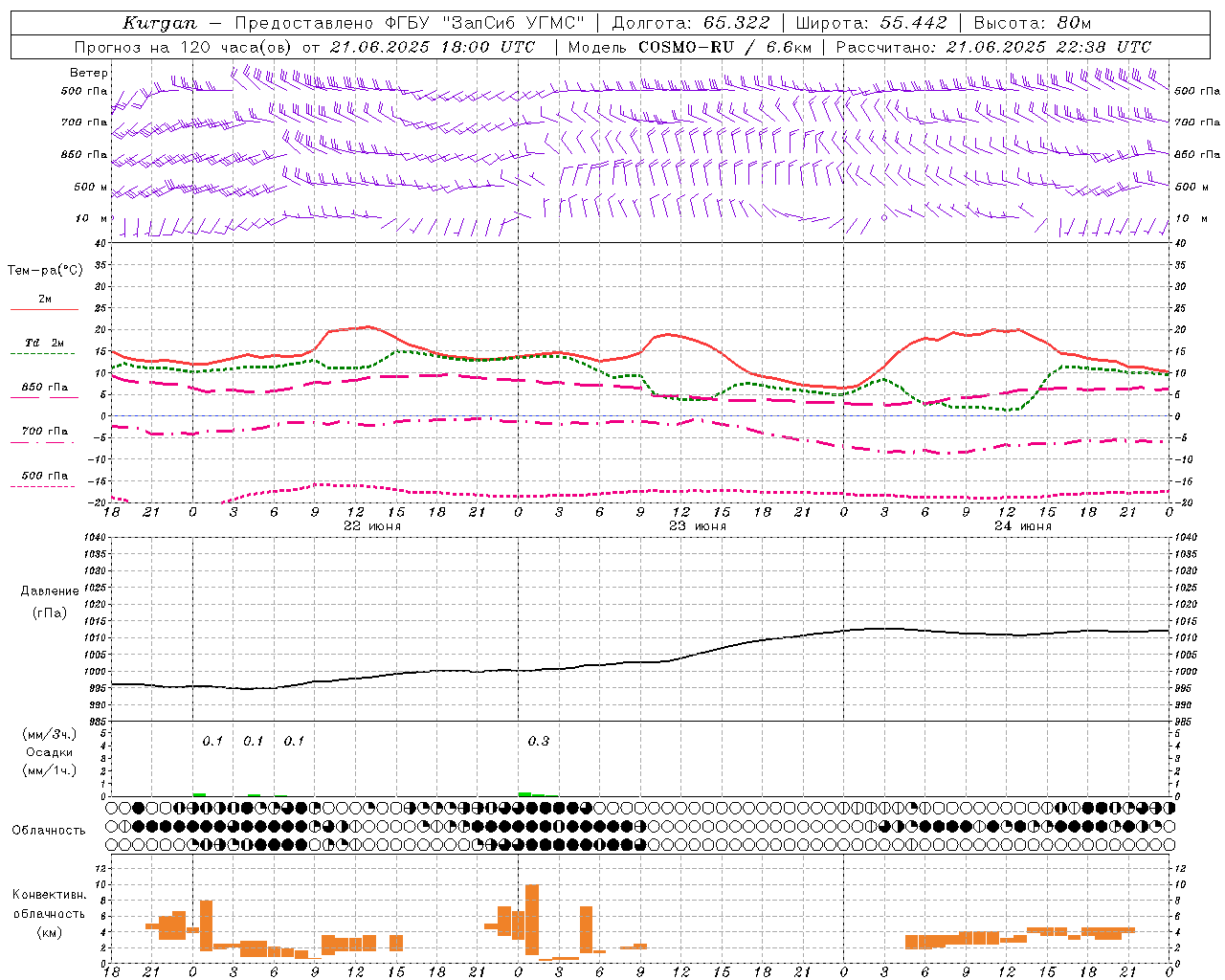This screenshot has width=1225, height=980.
Task: Select the forecast start 21.06.2025 18:00 UTC
Action: pos(433,47)
